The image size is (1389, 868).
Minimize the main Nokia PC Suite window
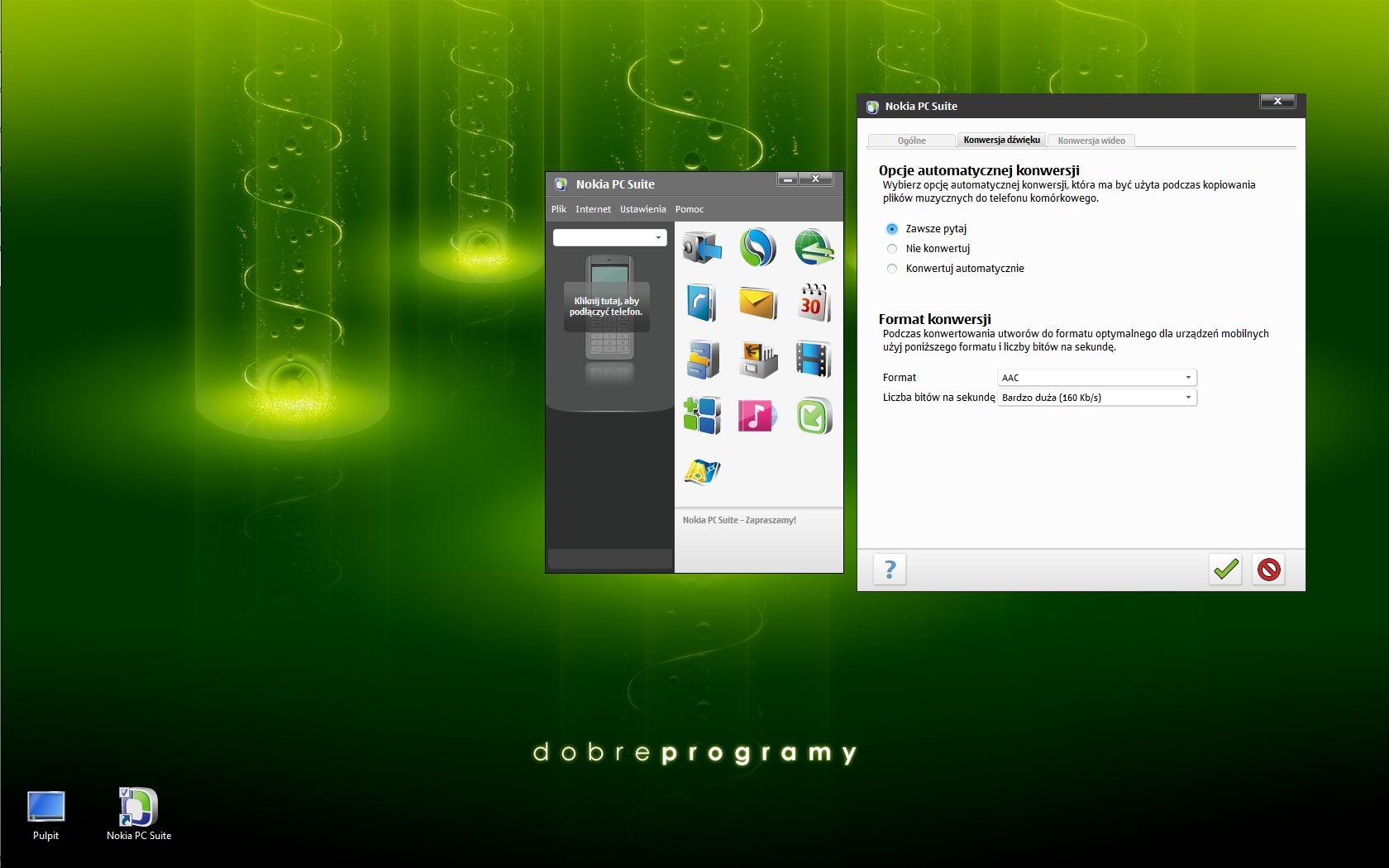[788, 179]
